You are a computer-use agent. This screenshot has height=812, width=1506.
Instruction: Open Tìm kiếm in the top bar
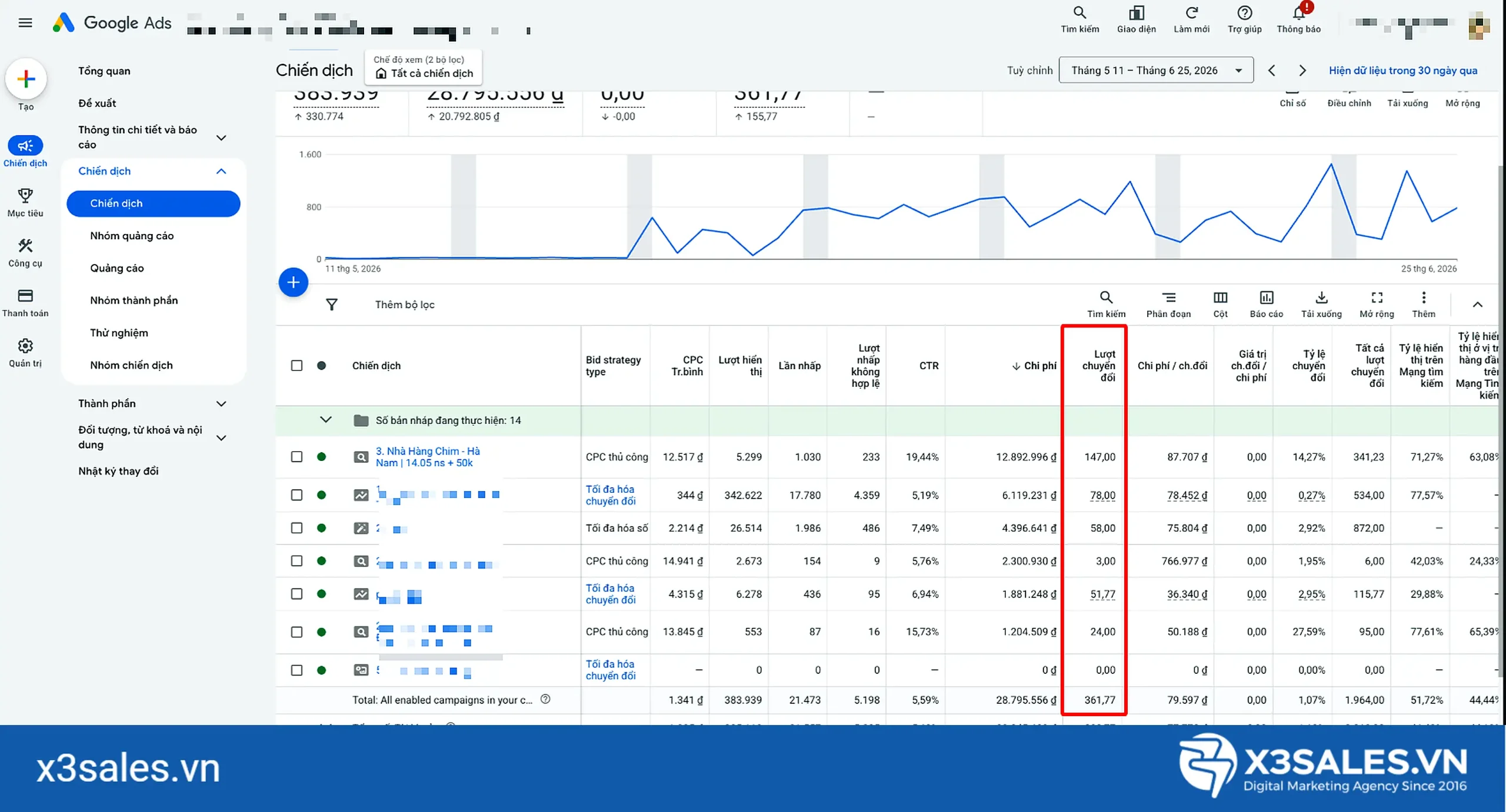(1079, 19)
